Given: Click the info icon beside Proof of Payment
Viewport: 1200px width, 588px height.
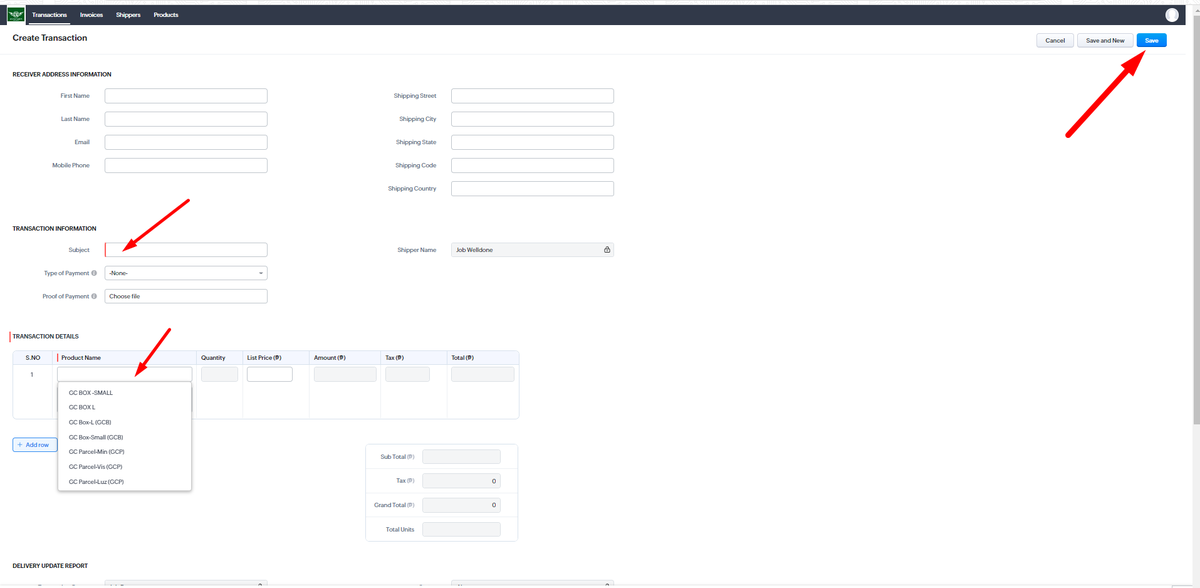Looking at the screenshot, I should coord(94,296).
